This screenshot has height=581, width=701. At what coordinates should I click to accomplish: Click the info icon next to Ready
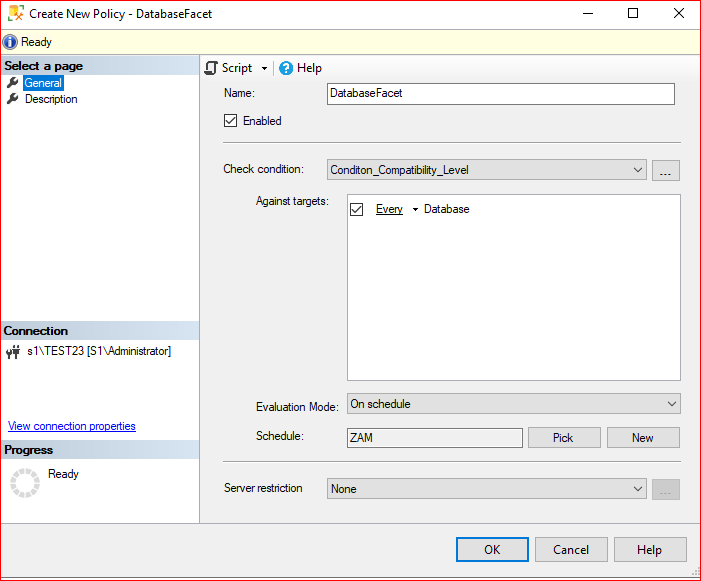[x=10, y=42]
